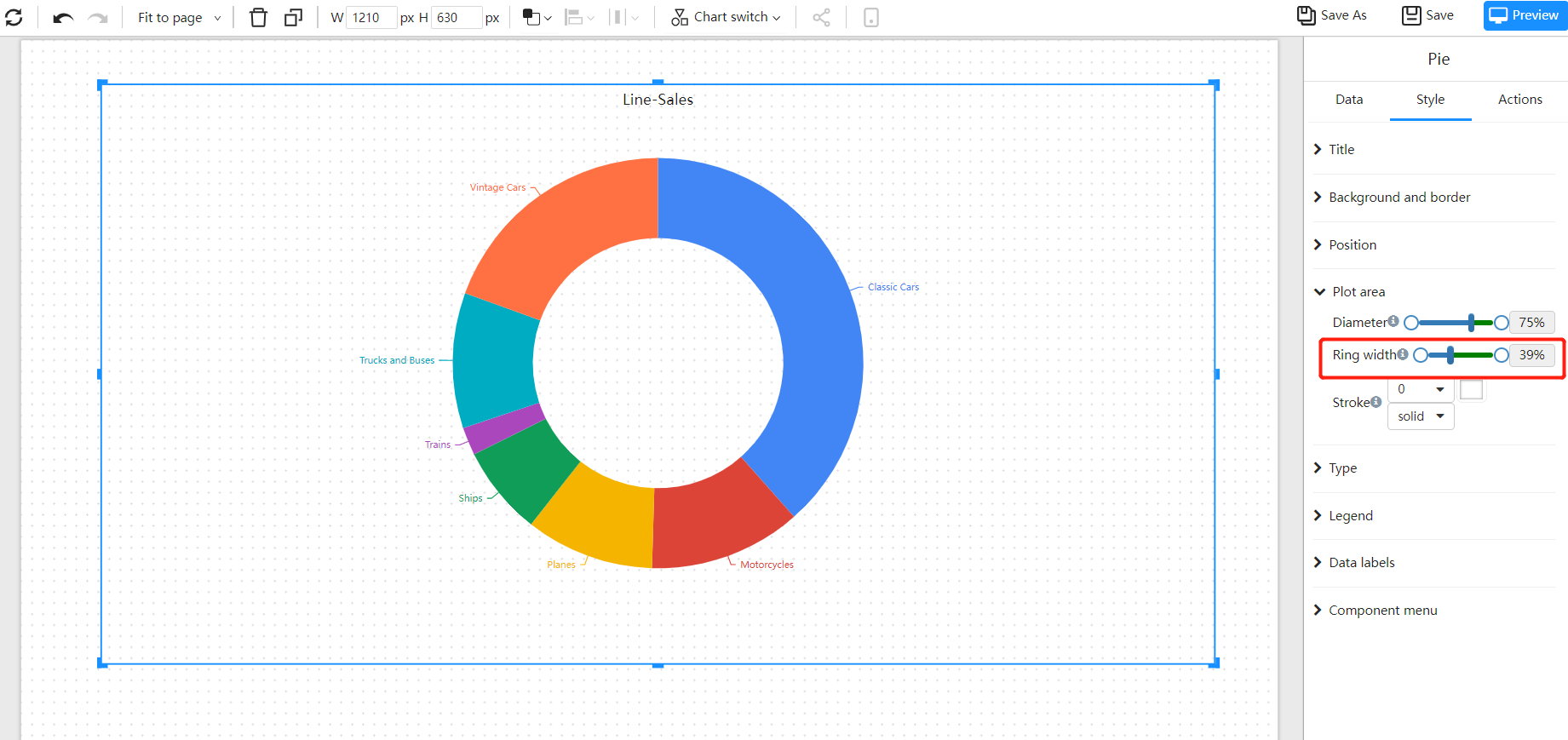Click the Diameter slider track
Screen dimensions: 1568x740
point(1456,323)
